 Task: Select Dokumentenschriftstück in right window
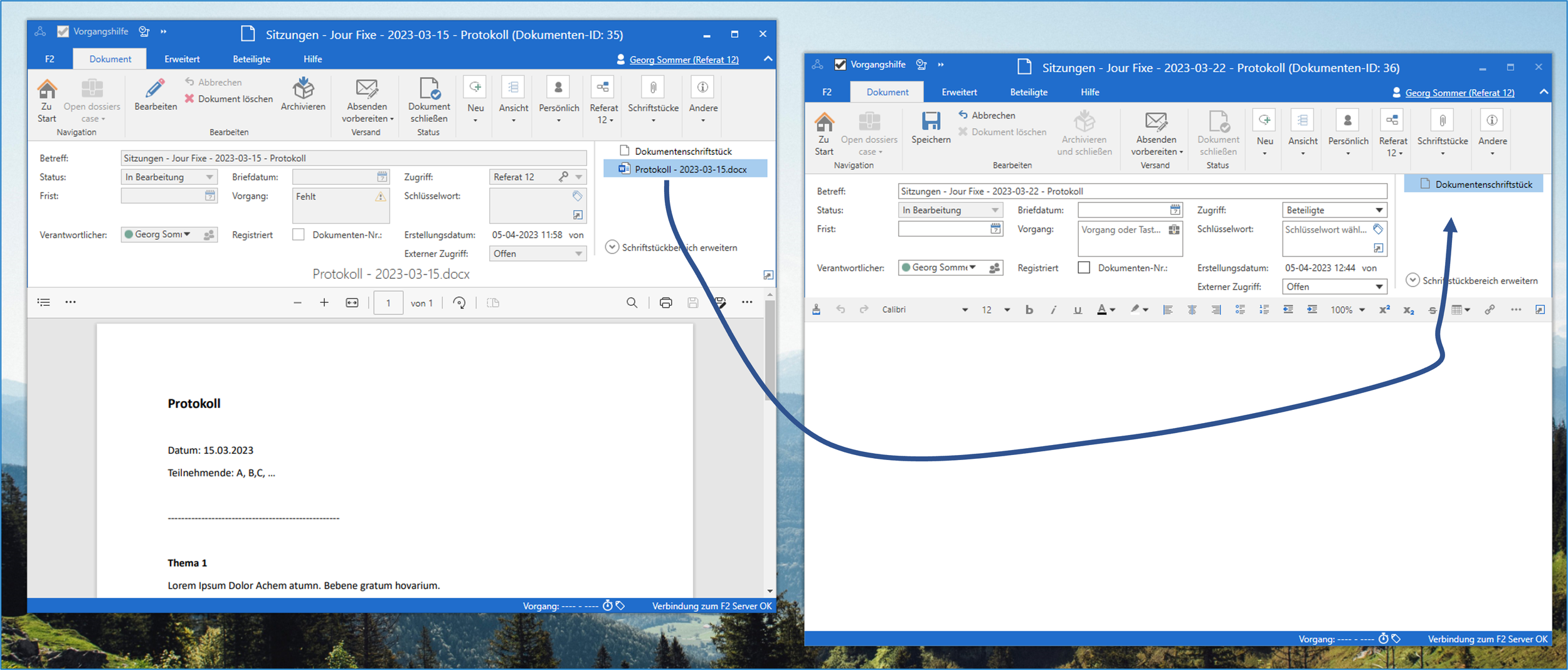tap(1474, 184)
